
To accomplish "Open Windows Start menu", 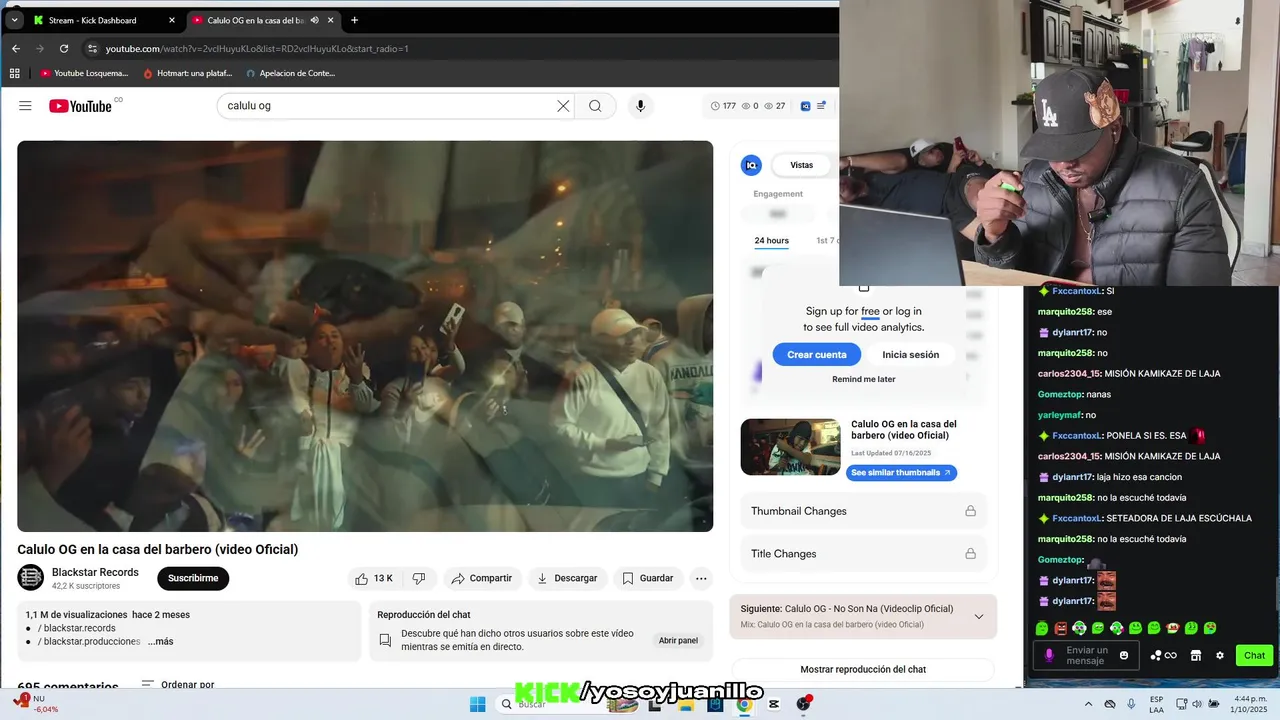I will tap(477, 704).
